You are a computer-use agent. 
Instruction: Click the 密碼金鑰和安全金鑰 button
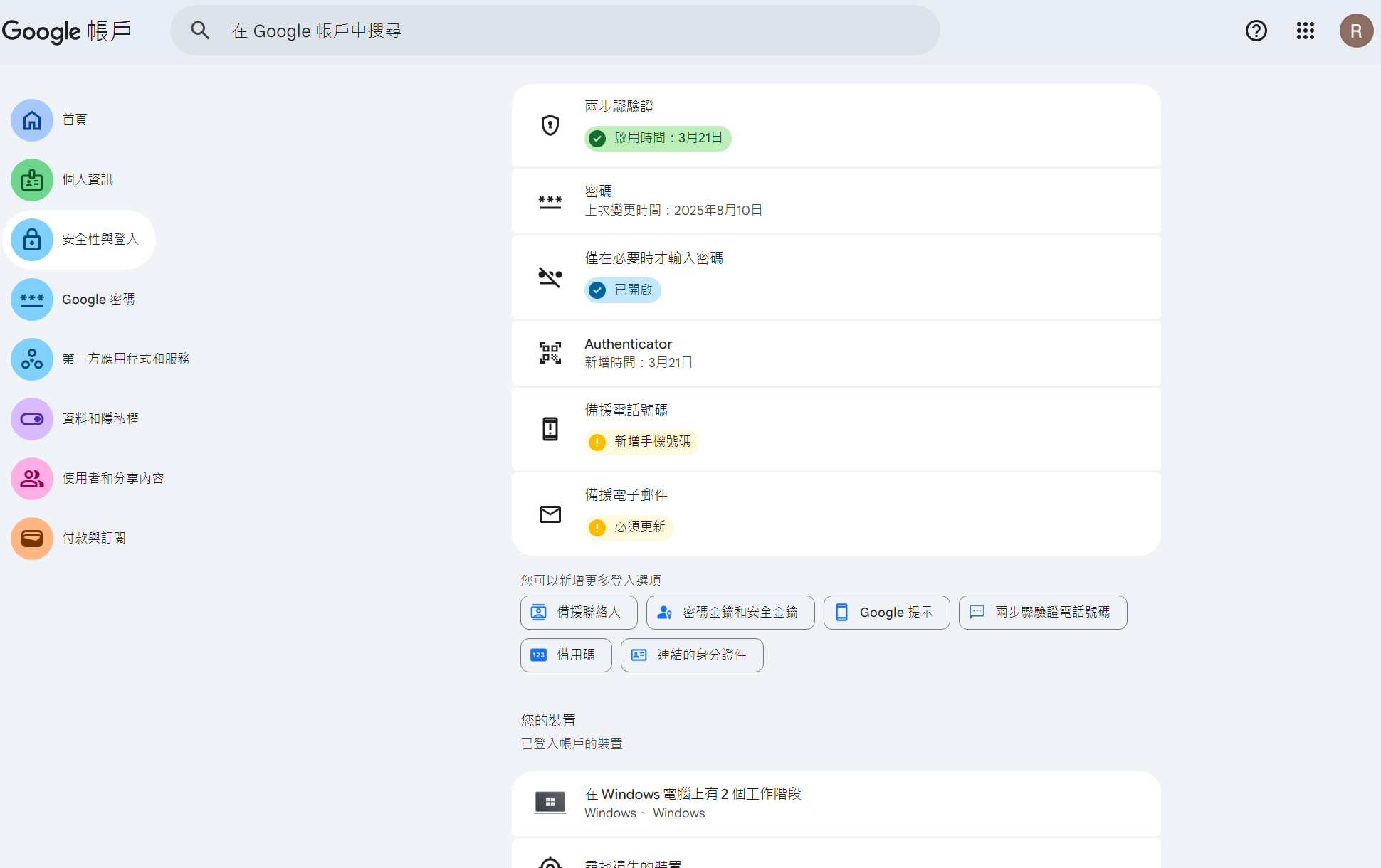730,613
